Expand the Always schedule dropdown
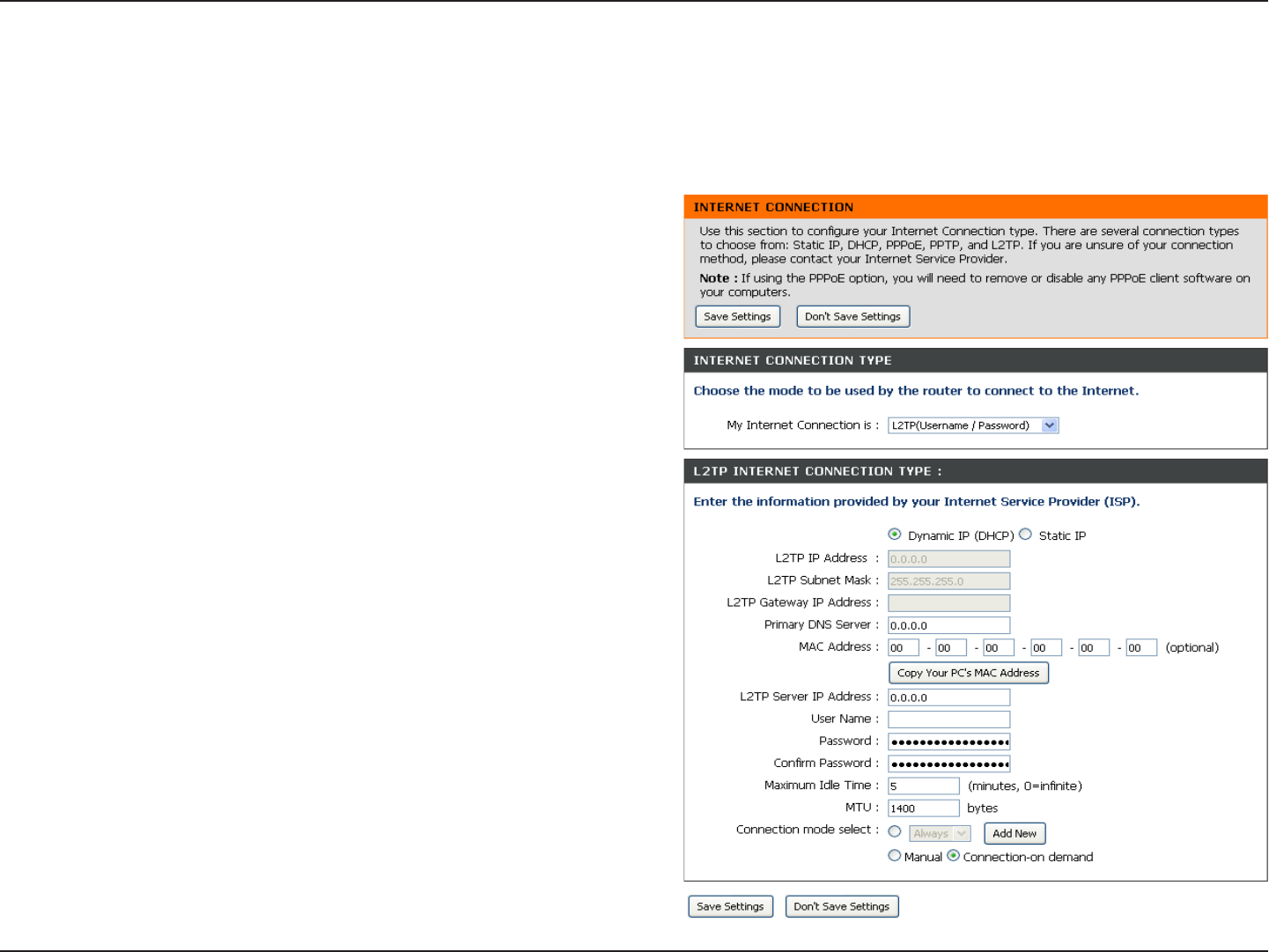The width and height of the screenshot is (1269, 952). [x=940, y=833]
